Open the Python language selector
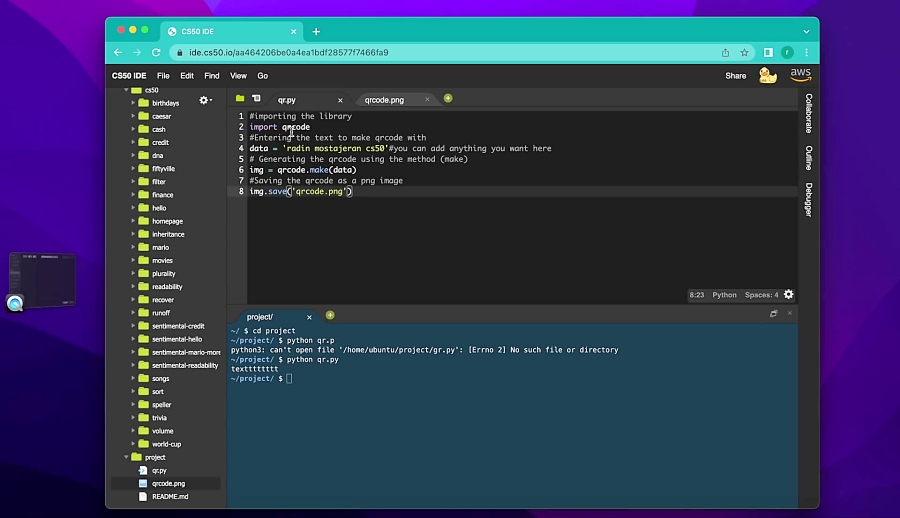The height and width of the screenshot is (518, 900). (x=724, y=295)
